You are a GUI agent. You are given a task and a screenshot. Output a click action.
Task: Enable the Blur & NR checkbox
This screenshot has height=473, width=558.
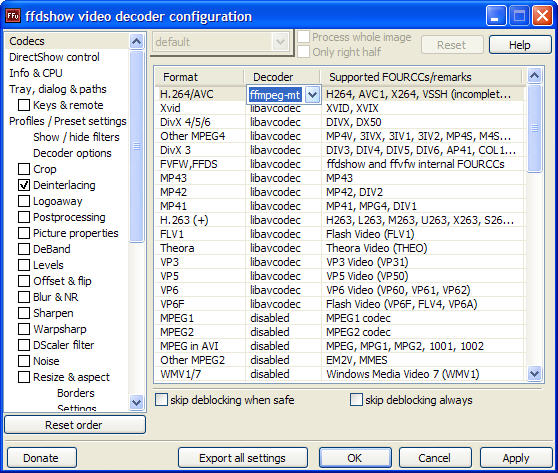[x=24, y=297]
